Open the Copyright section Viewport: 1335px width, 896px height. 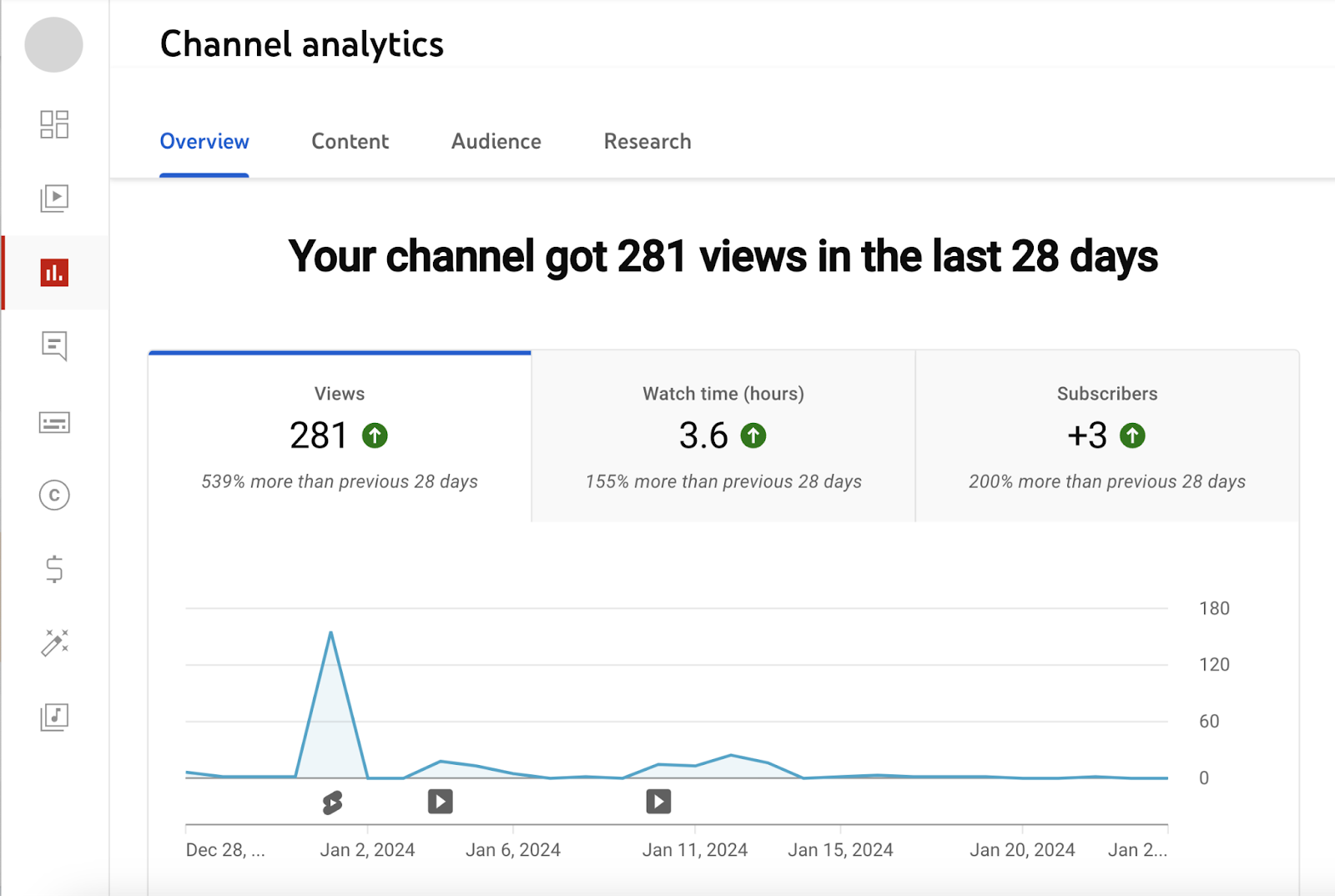pyautogui.click(x=53, y=496)
